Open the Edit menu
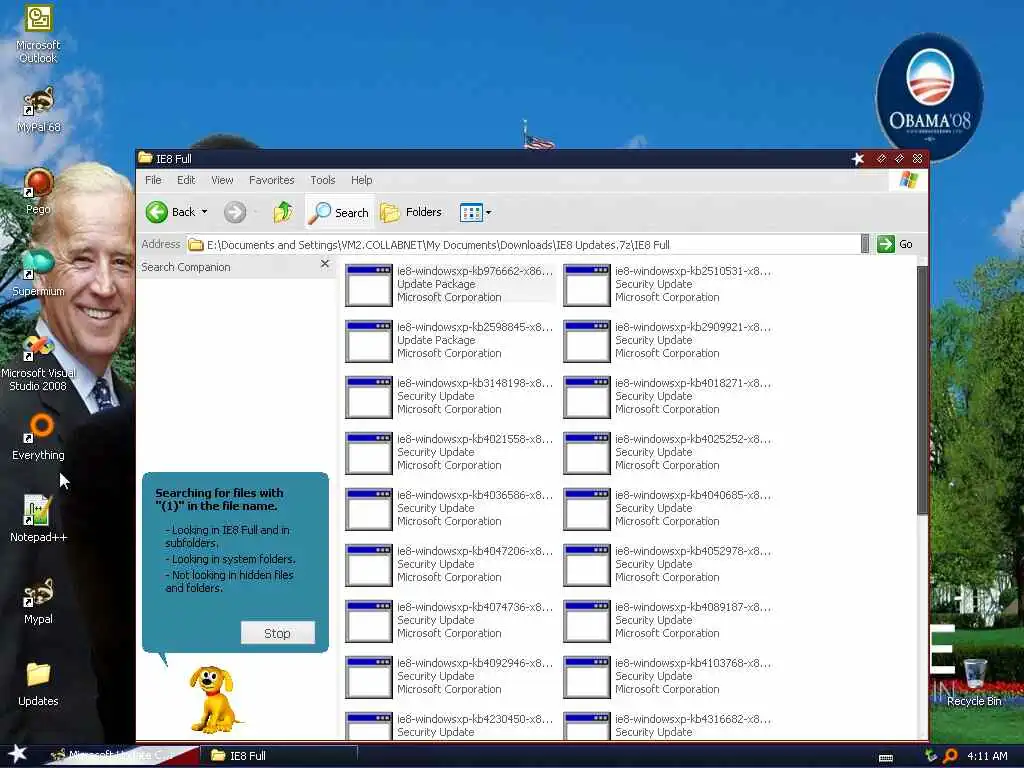 (186, 180)
